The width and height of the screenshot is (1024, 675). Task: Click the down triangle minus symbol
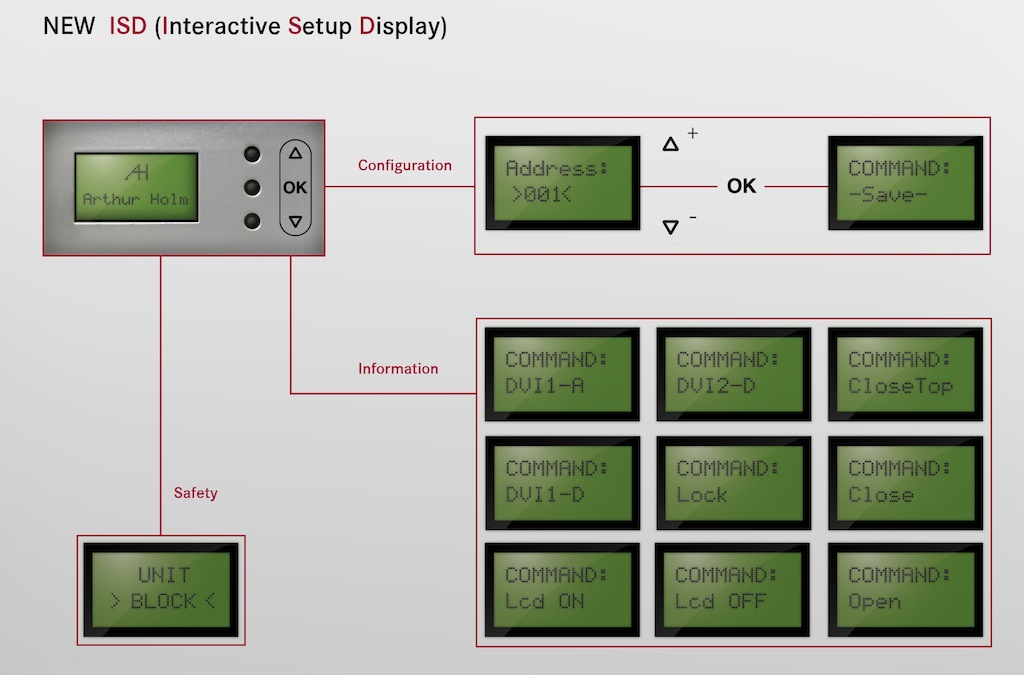click(x=671, y=227)
